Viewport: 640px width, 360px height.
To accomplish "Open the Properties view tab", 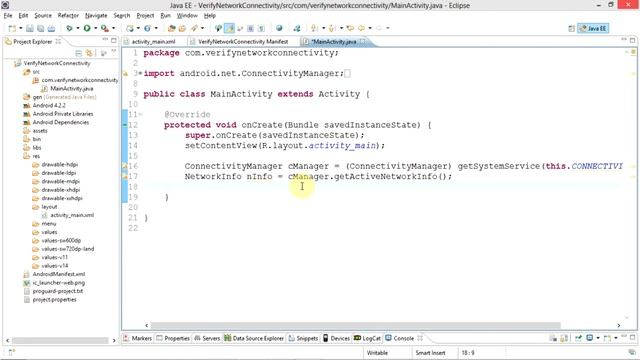I will click(x=173, y=338).
